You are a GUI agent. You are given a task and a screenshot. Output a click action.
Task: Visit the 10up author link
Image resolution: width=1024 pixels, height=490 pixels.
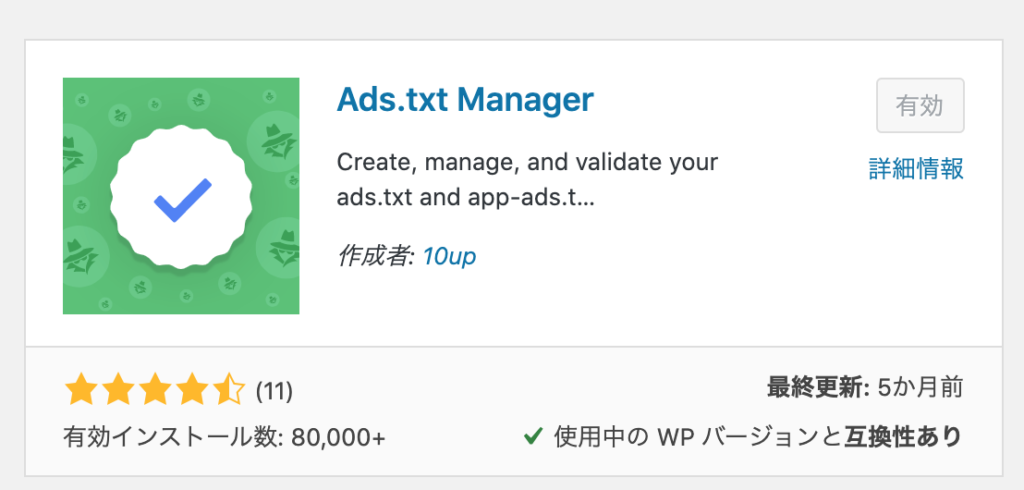(x=449, y=256)
